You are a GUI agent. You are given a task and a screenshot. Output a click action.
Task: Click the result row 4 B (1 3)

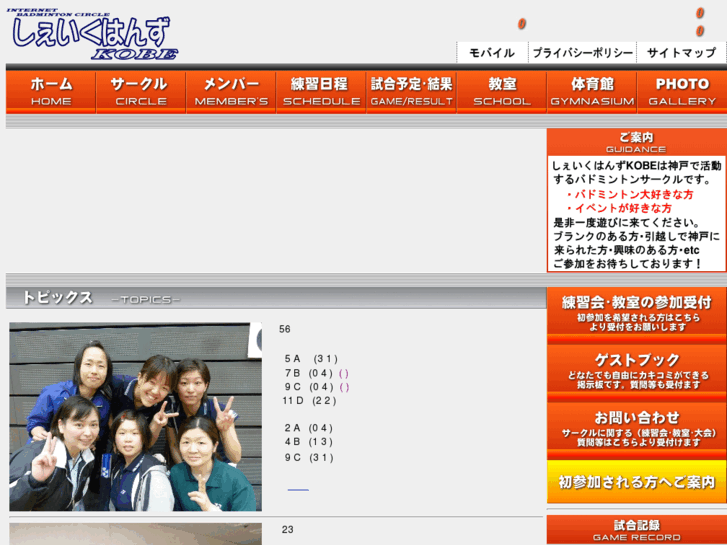click(309, 442)
